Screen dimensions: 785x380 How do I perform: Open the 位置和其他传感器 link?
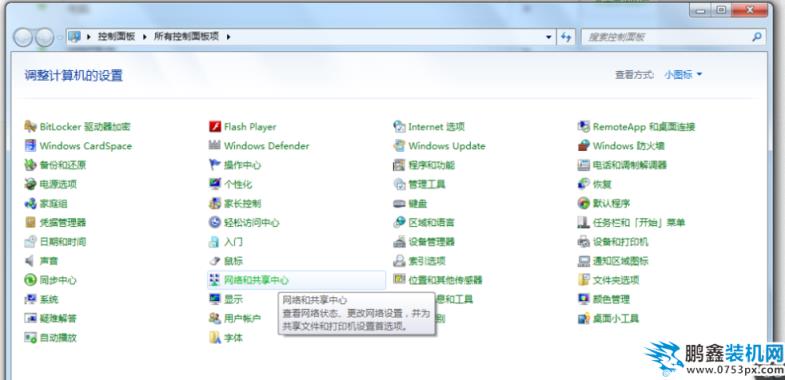click(445, 280)
